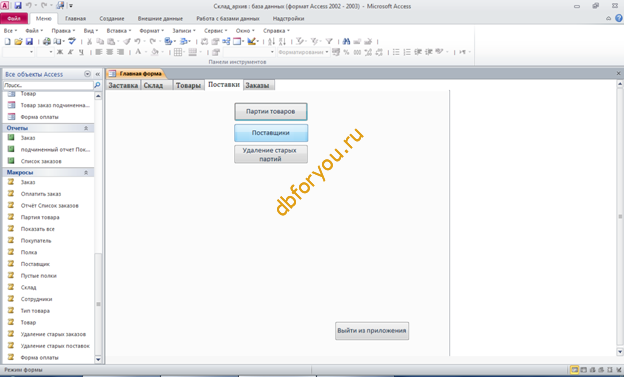The width and height of the screenshot is (624, 377).
Task: Open the Все menu dropdown
Action: [x=10, y=31]
